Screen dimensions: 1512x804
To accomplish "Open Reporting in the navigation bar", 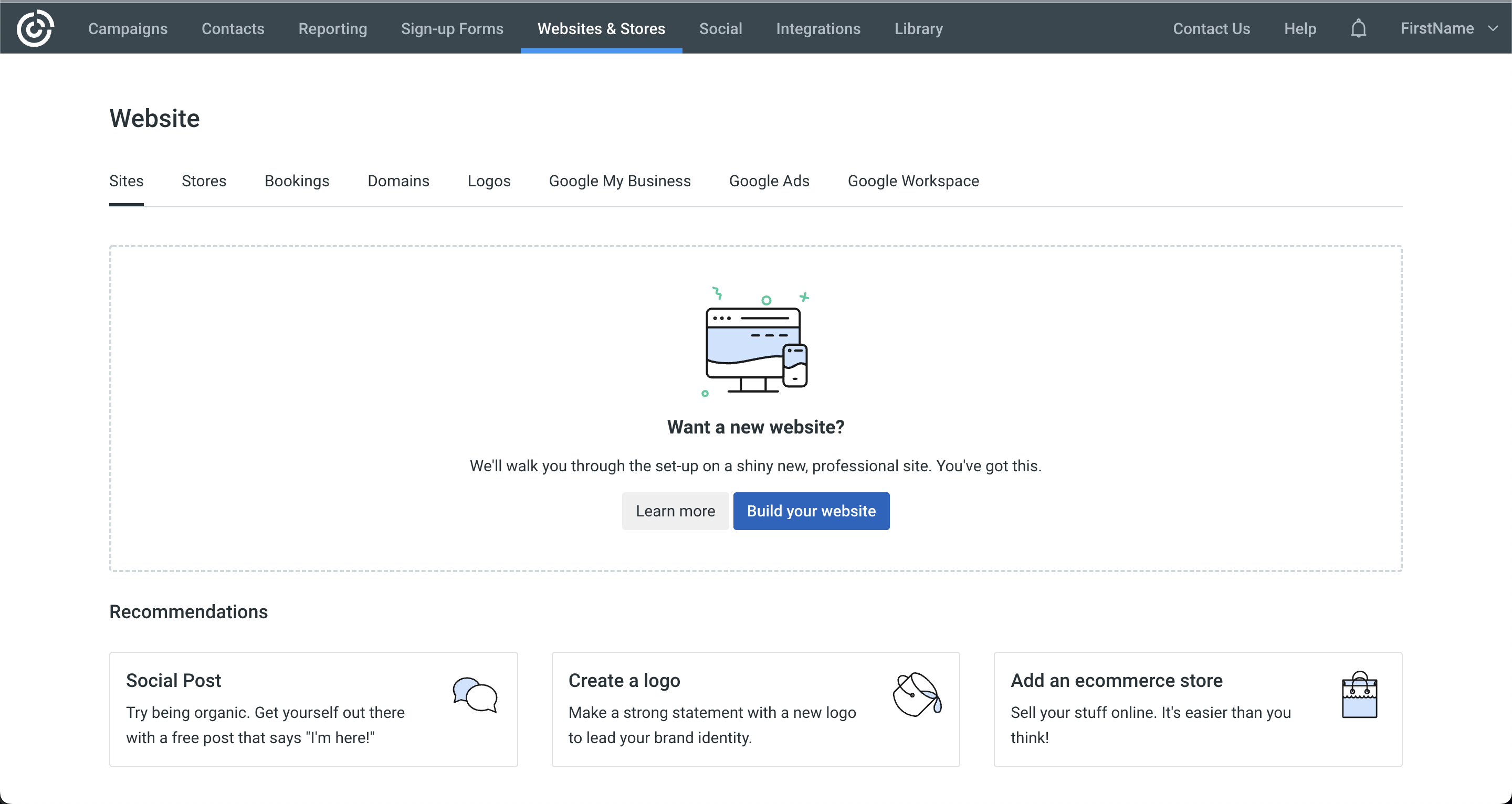I will point(333,28).
